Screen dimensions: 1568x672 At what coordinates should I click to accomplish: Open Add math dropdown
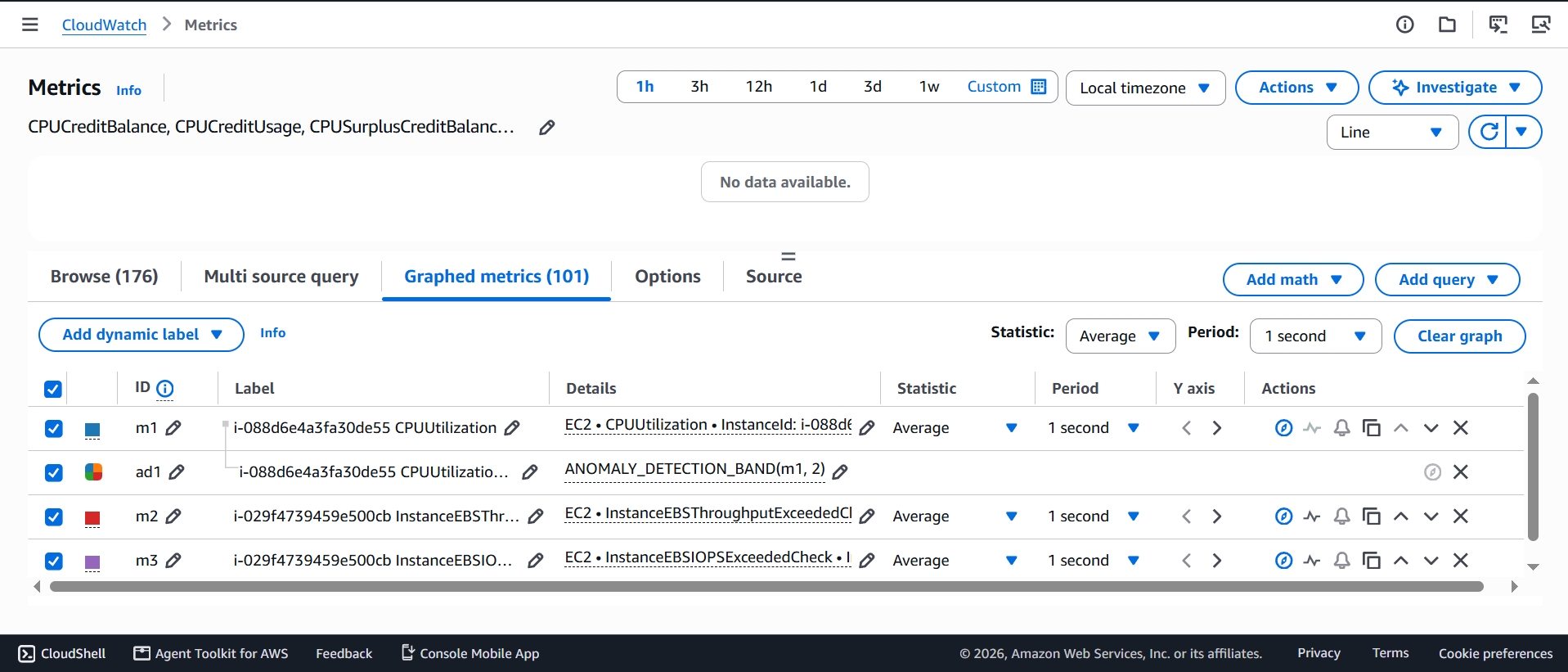(1293, 279)
